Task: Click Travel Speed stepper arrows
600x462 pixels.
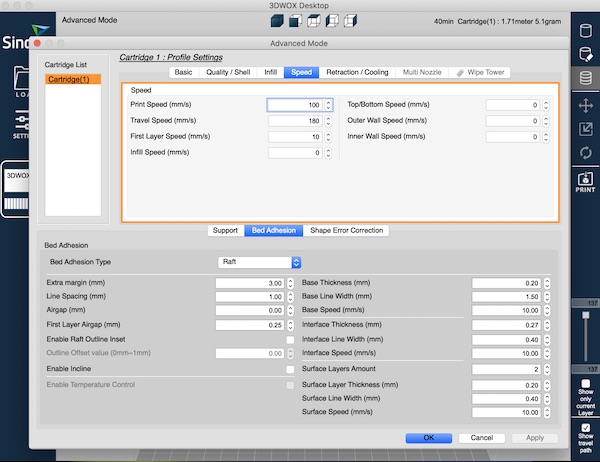Action: (x=328, y=121)
